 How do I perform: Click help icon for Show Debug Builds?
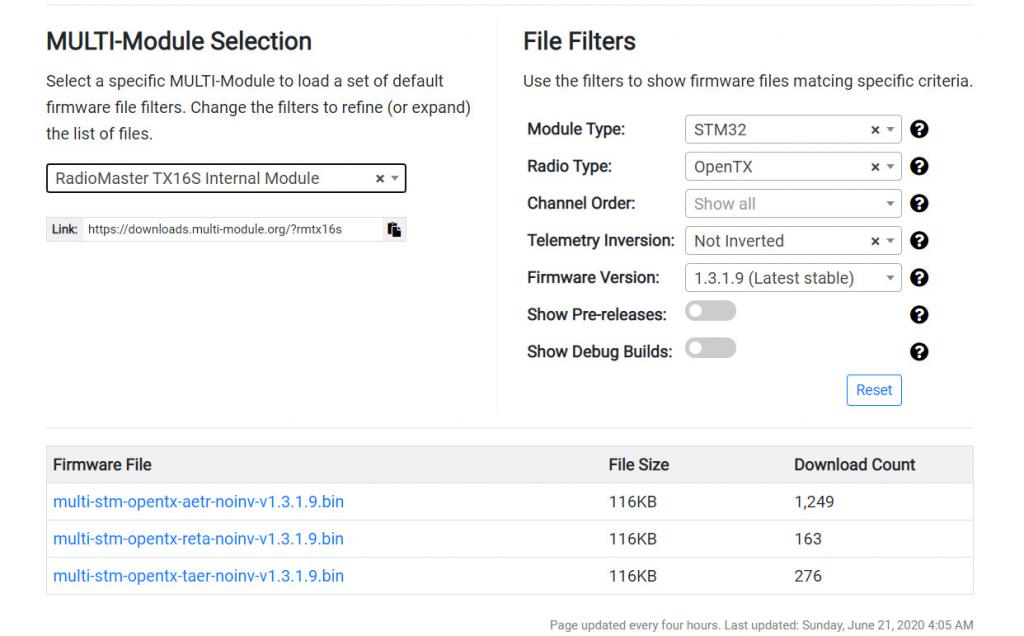coord(919,351)
